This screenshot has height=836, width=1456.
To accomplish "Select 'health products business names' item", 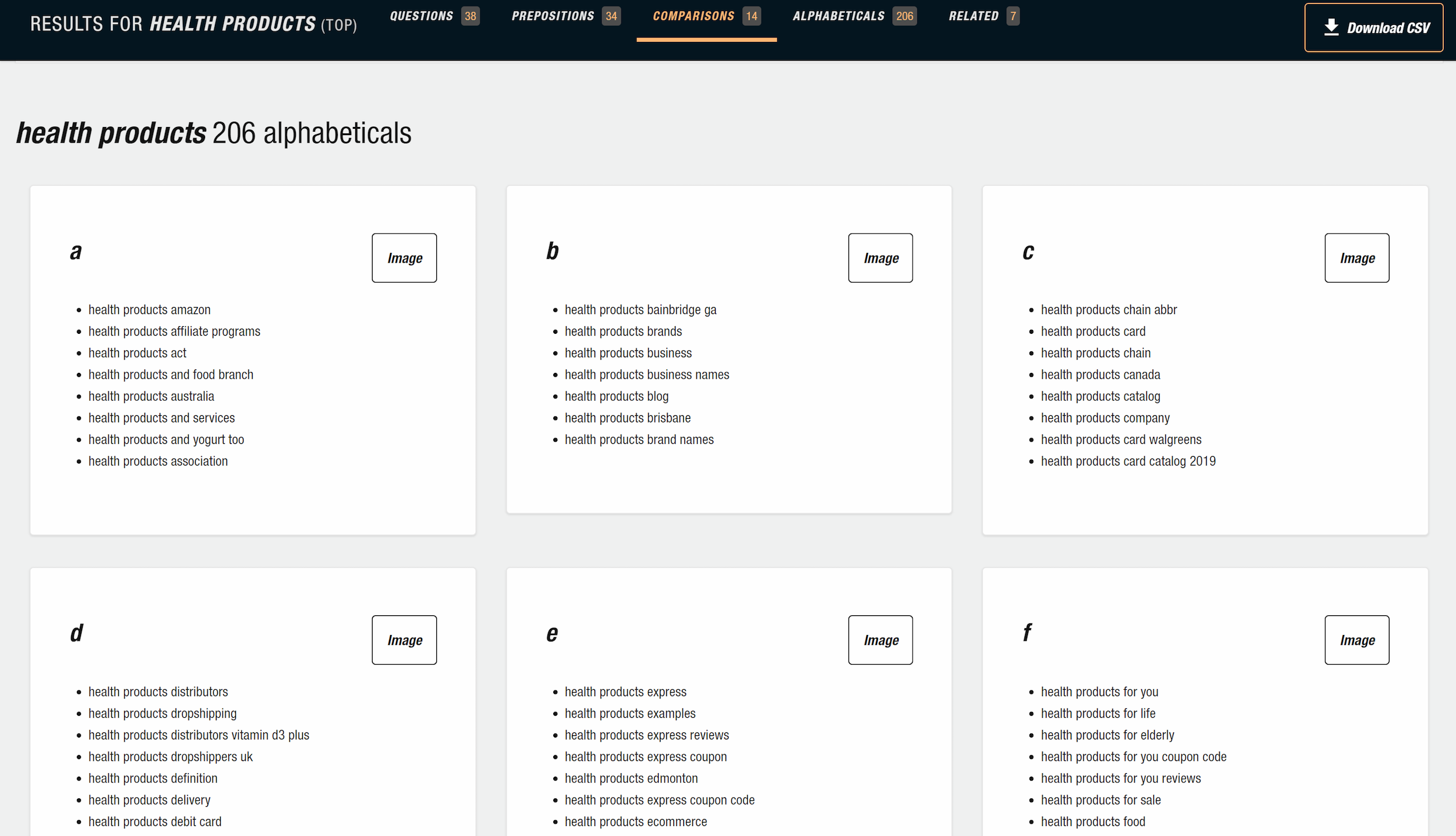I will pos(646,375).
